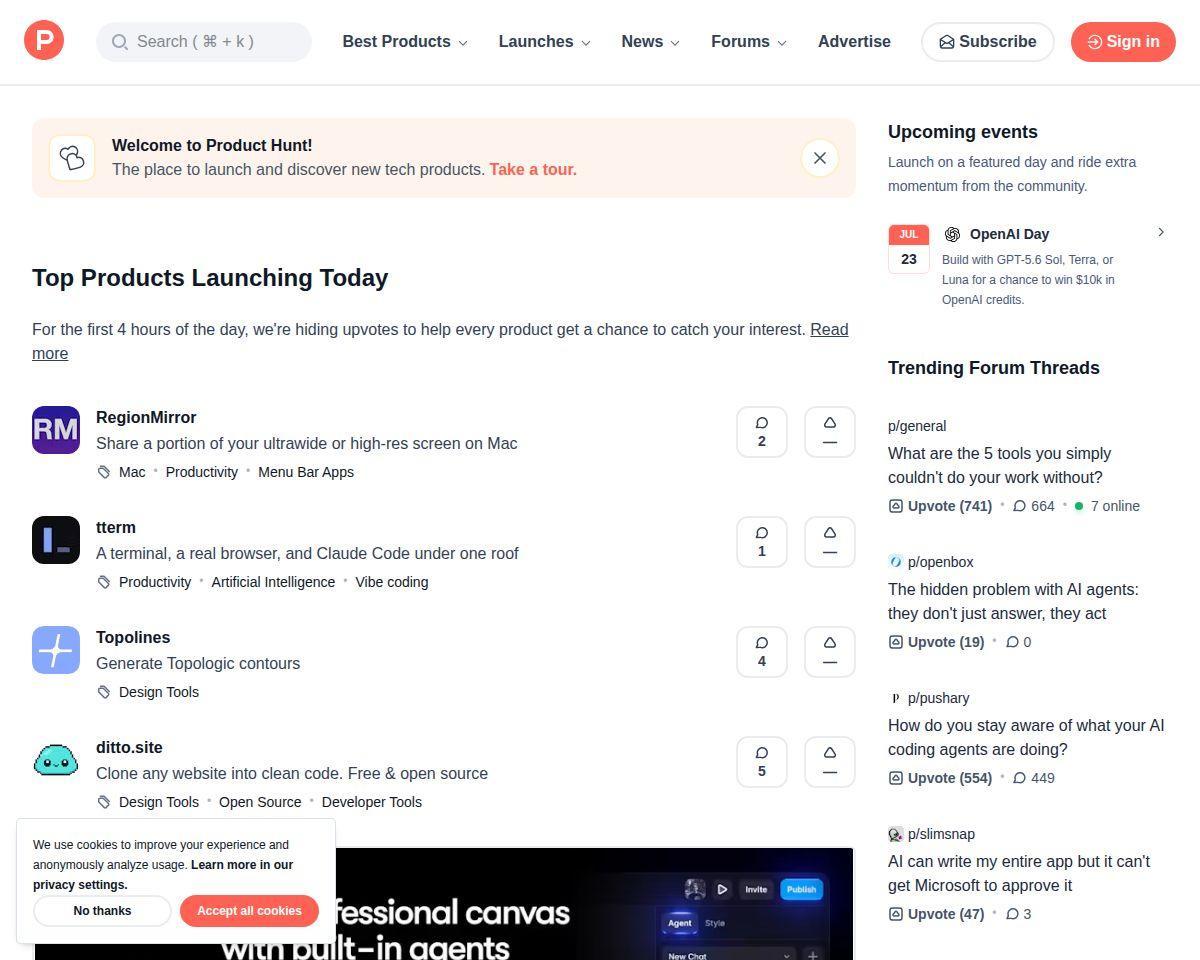This screenshot has width=1200, height=960.
Task: Open the OpenAI Day event
Action: 1009,234
